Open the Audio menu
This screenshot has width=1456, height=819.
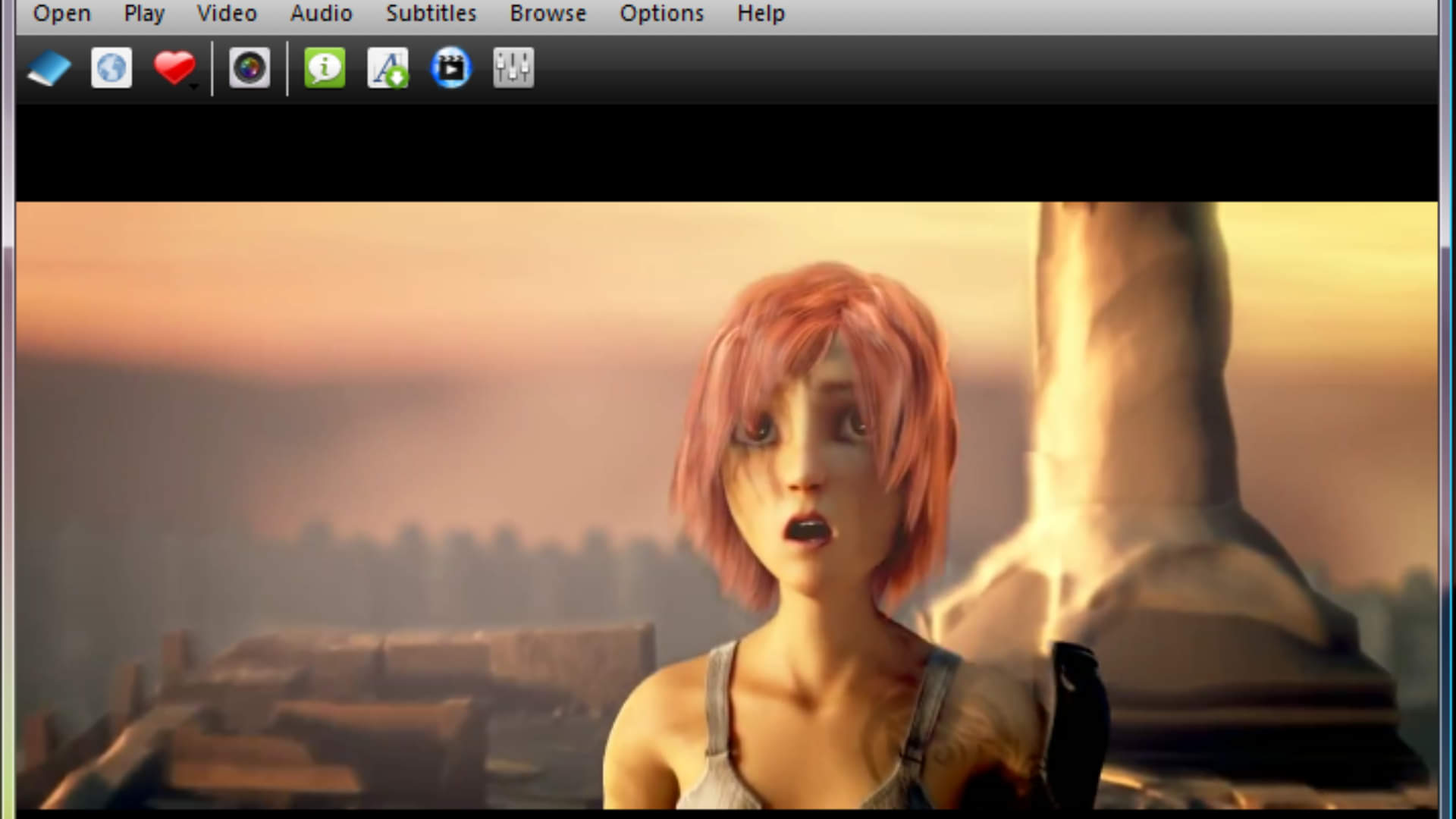click(x=321, y=13)
